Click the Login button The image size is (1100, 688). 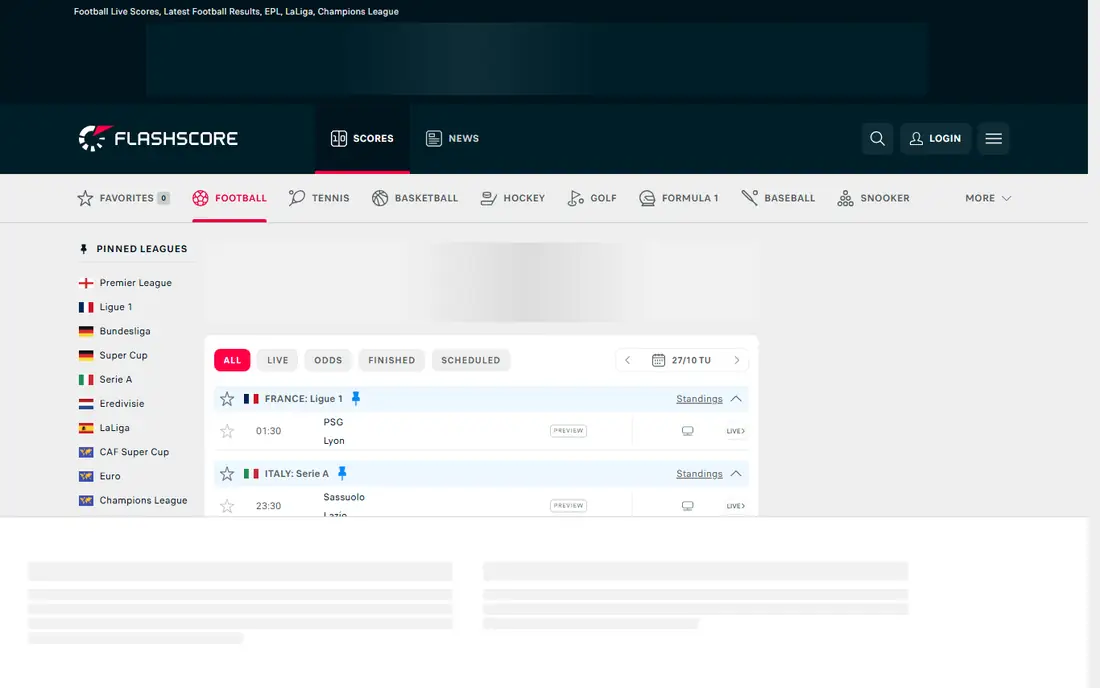point(935,138)
